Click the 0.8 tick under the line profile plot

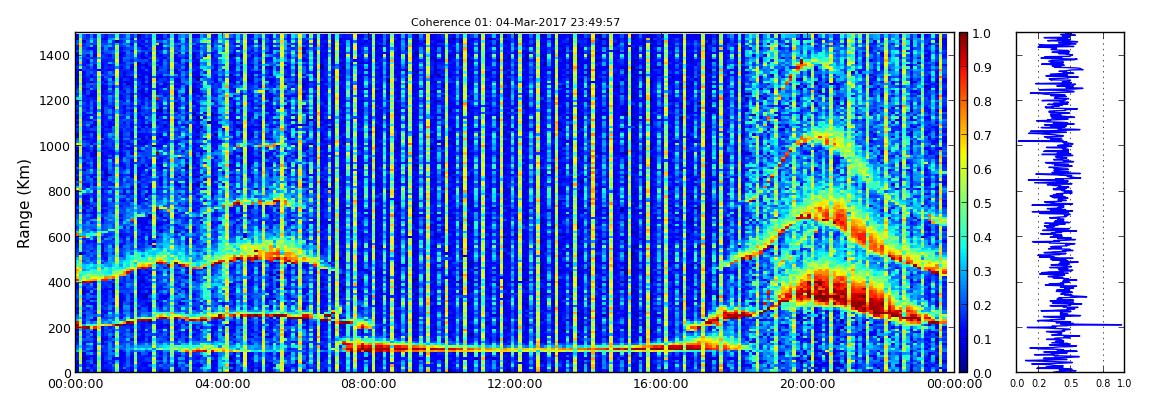[1103, 384]
